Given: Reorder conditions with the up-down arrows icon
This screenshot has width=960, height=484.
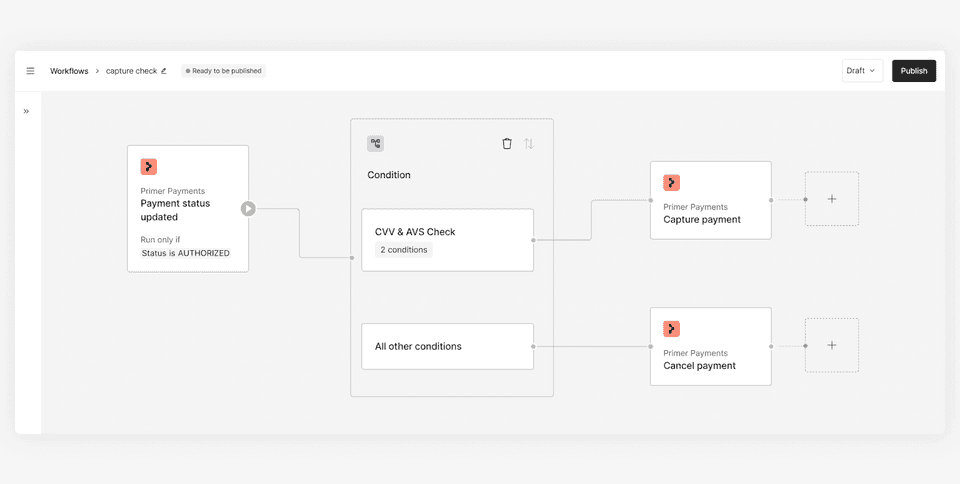Looking at the screenshot, I should [x=529, y=144].
